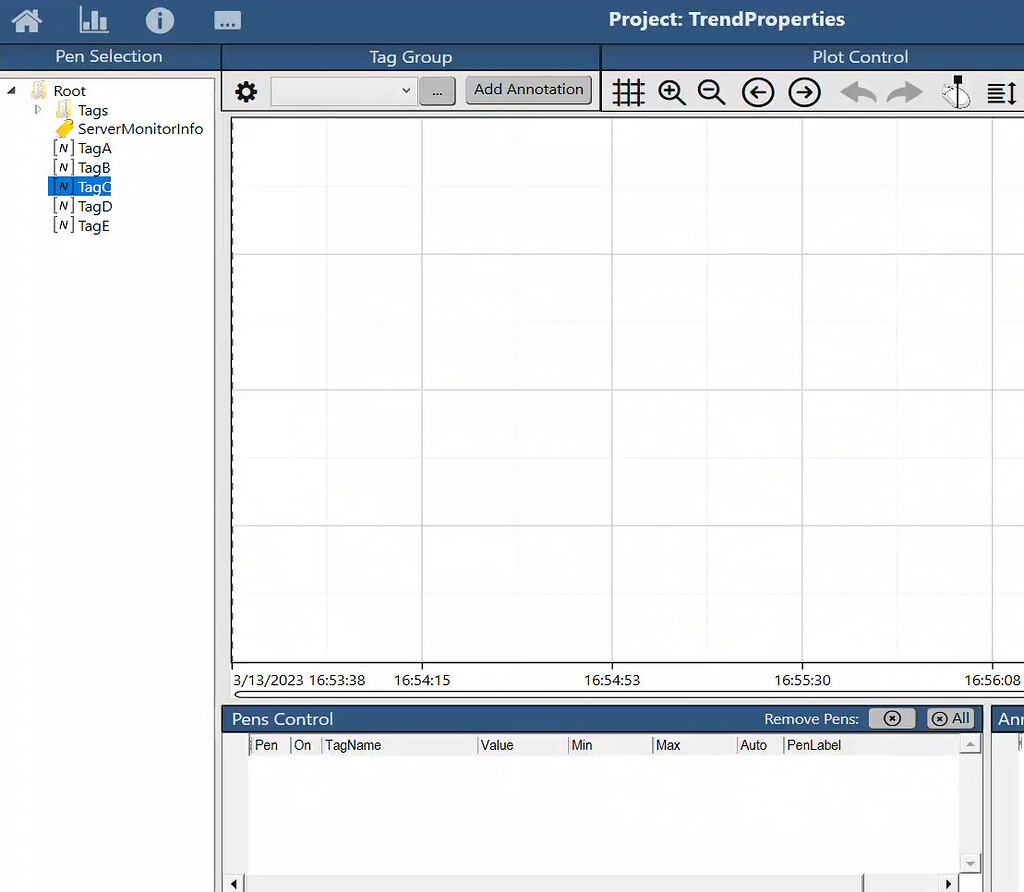Click the Pen column header
The width and height of the screenshot is (1024, 892).
[x=269, y=745]
